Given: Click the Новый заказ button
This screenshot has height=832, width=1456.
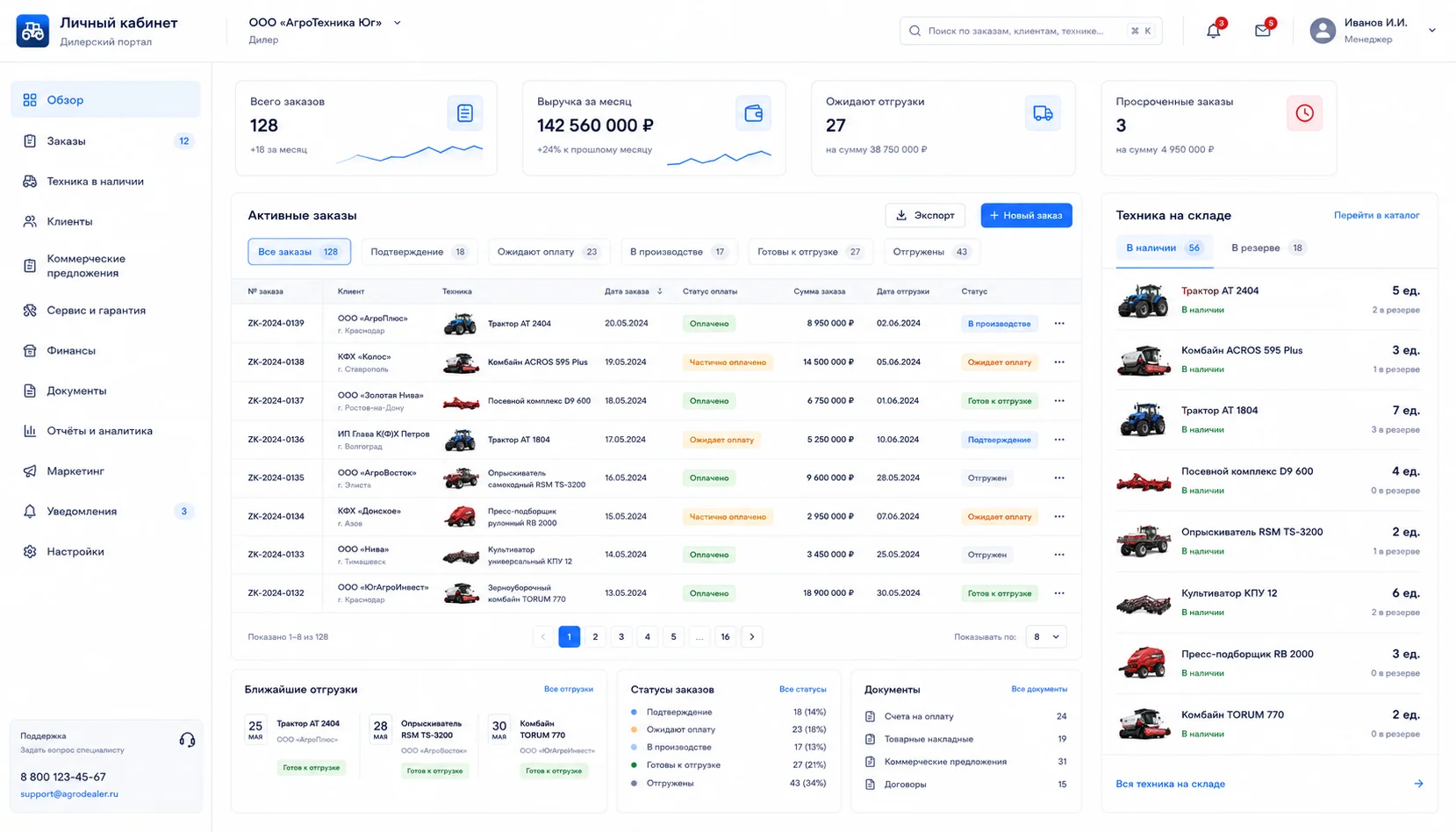Looking at the screenshot, I should click(x=1026, y=215).
